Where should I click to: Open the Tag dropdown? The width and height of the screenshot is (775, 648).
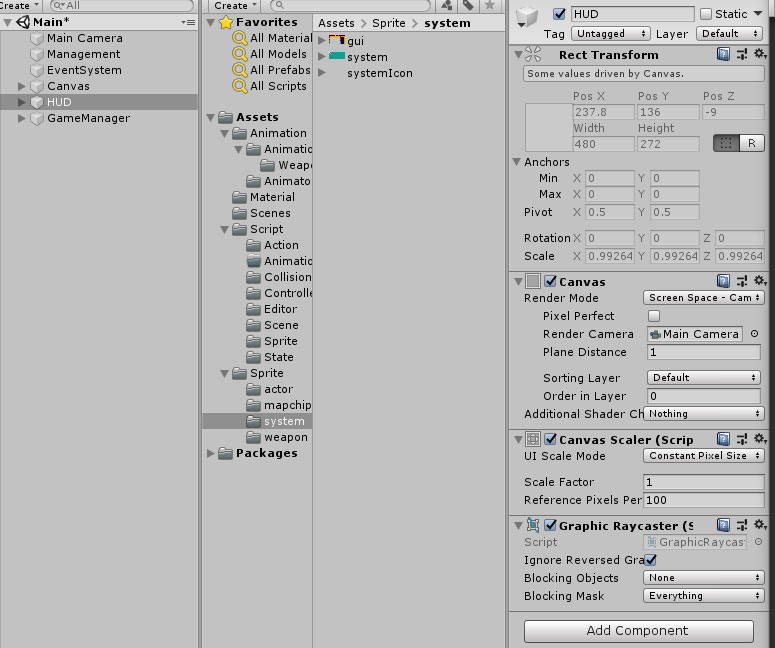click(611, 34)
